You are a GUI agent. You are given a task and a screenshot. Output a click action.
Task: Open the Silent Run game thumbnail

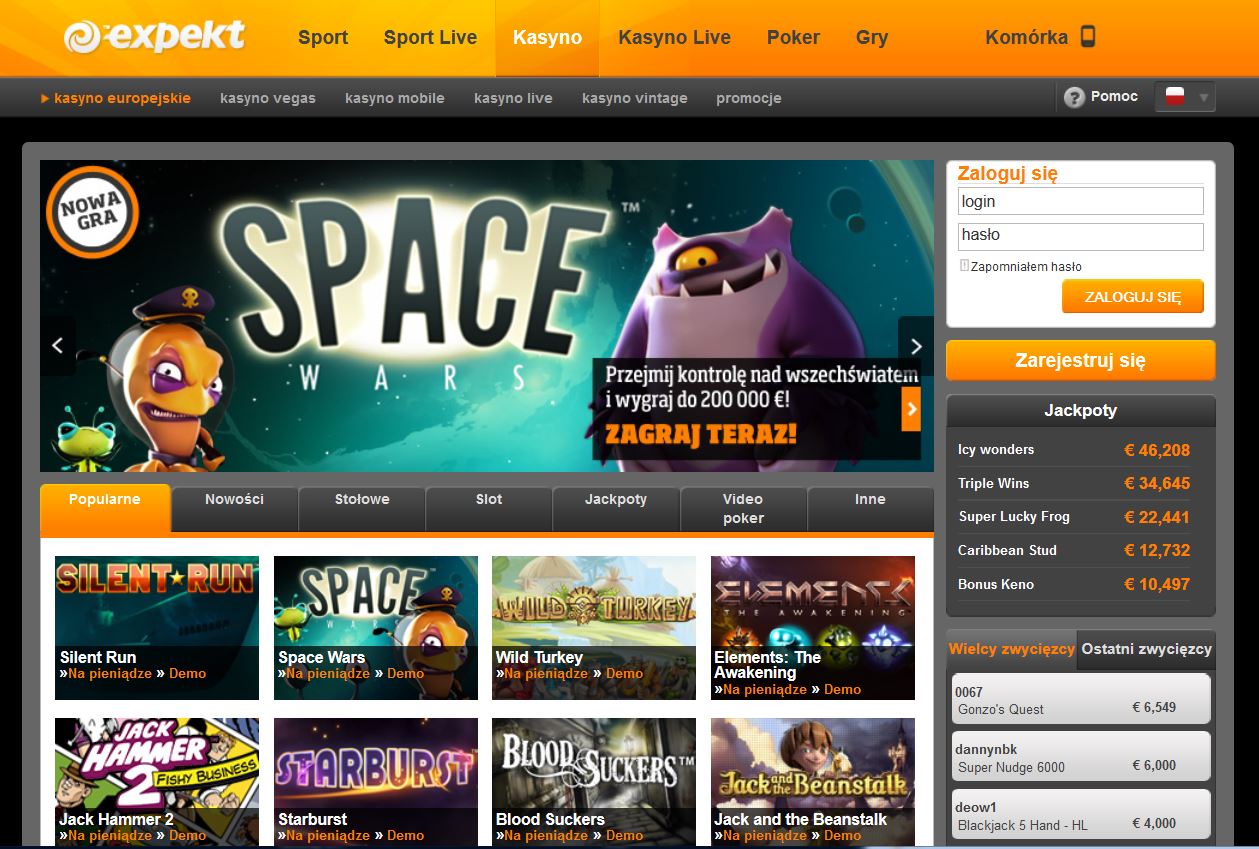point(157,628)
